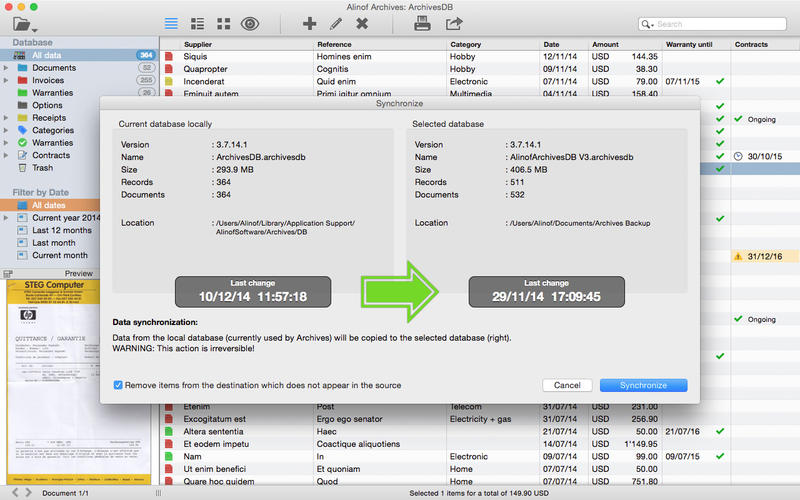The height and width of the screenshot is (500, 800).
Task: Add a new record with plus icon
Action: point(309,23)
